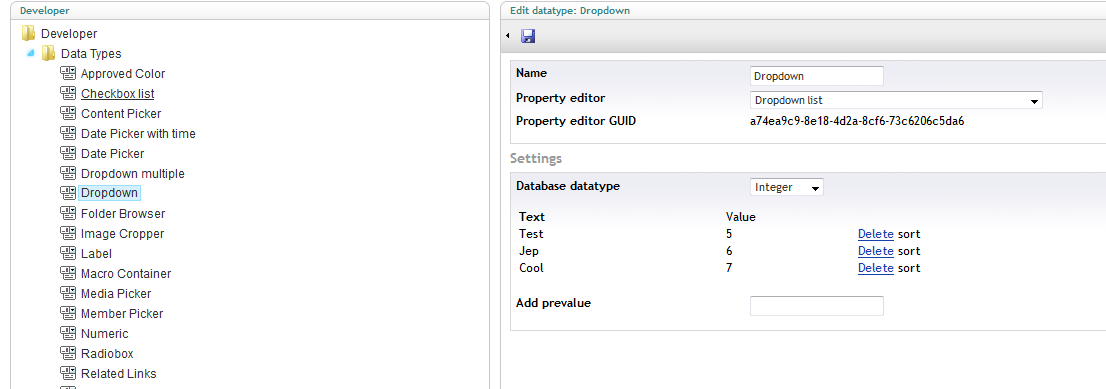1106x389 pixels.
Task: Open the Folder Browser datatype
Action: (123, 213)
